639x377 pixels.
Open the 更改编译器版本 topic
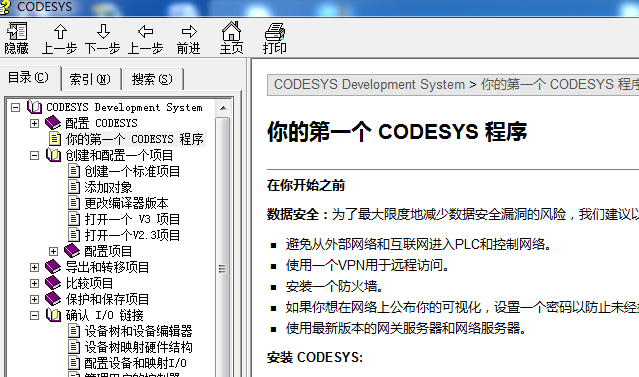(126, 203)
